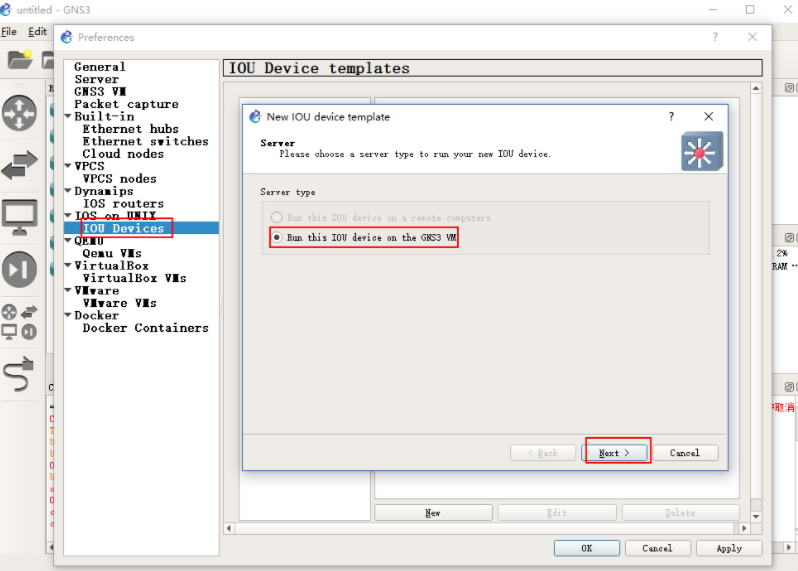The height and width of the screenshot is (571, 798).
Task: Click the scroll up arrow of templates pane
Action: (756, 89)
